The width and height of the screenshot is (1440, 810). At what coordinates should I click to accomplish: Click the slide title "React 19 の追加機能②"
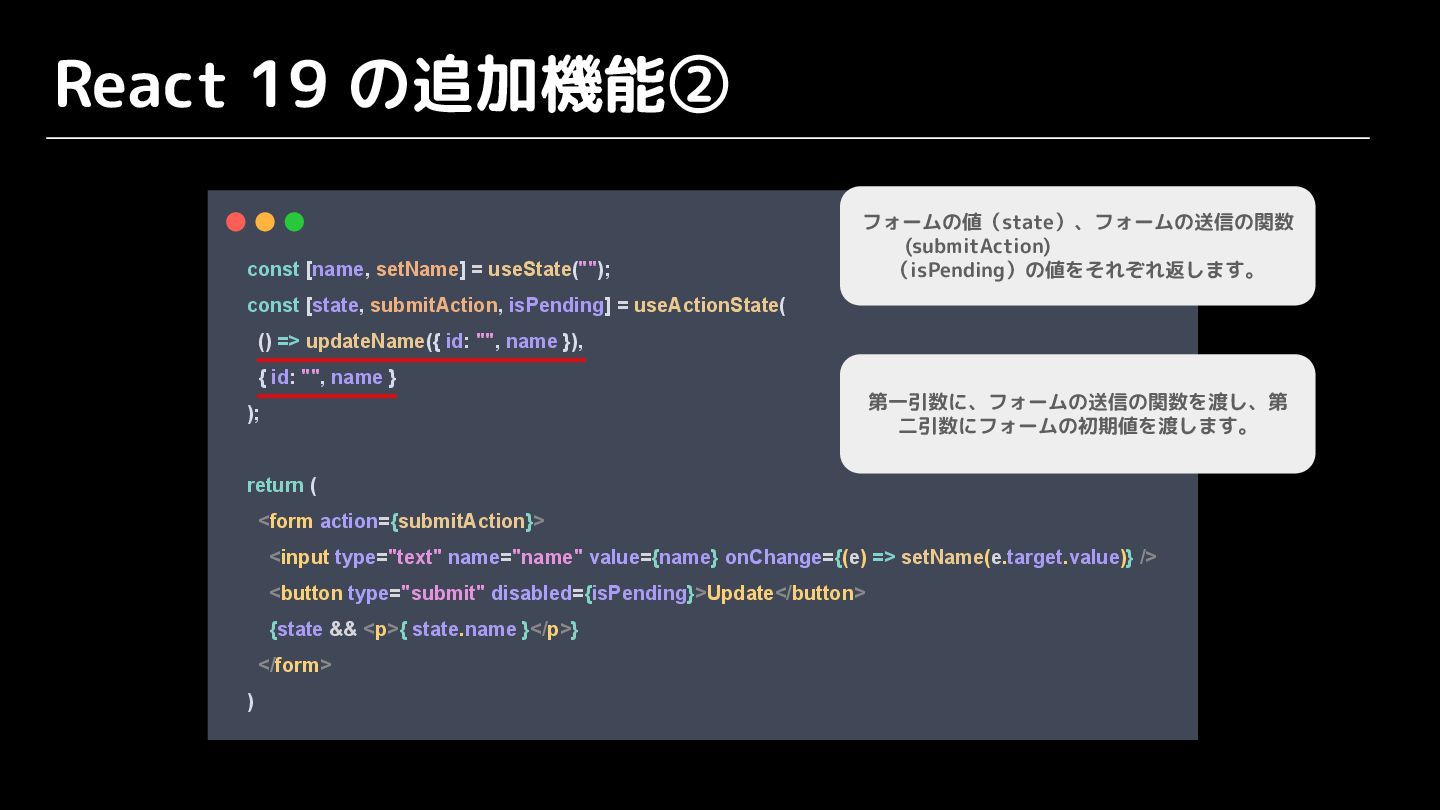point(392,86)
